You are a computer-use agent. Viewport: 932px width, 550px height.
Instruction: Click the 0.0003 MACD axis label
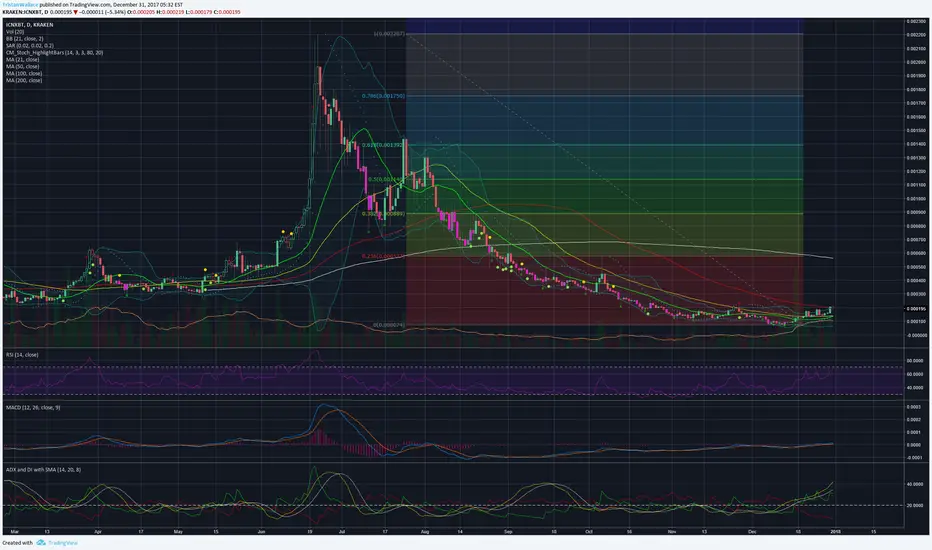tap(914, 407)
